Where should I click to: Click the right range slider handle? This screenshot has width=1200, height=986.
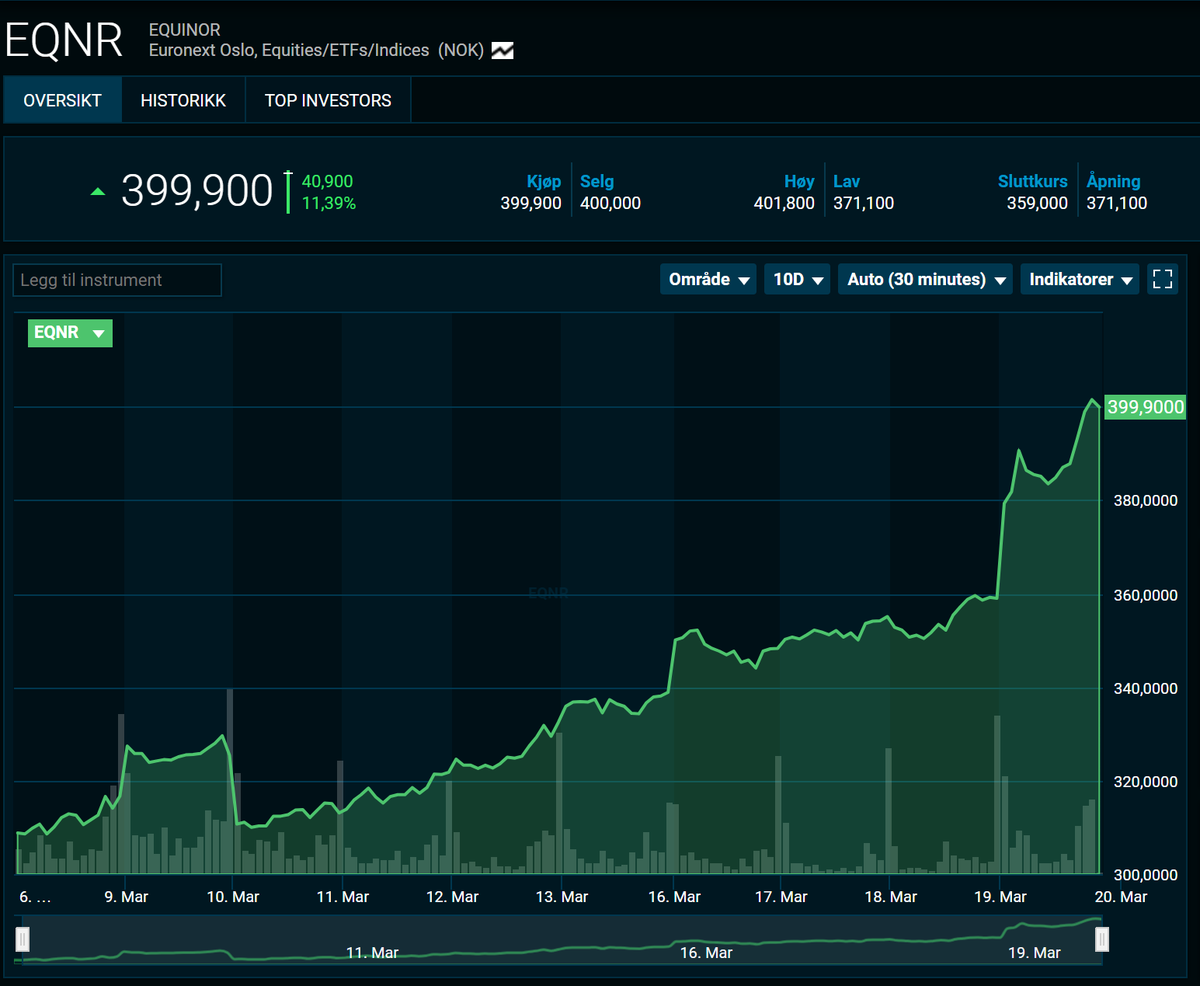1102,939
